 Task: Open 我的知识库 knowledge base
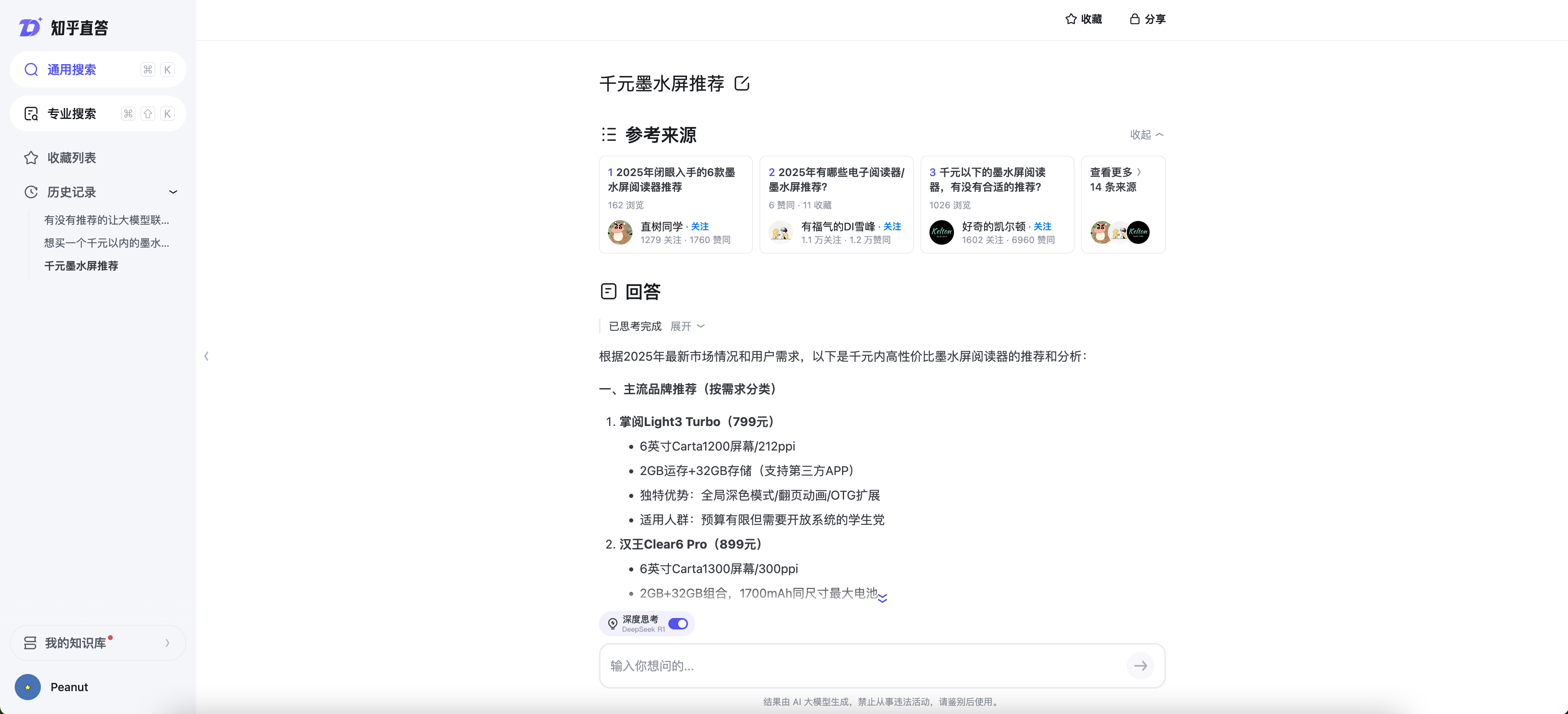pyautogui.click(x=98, y=643)
